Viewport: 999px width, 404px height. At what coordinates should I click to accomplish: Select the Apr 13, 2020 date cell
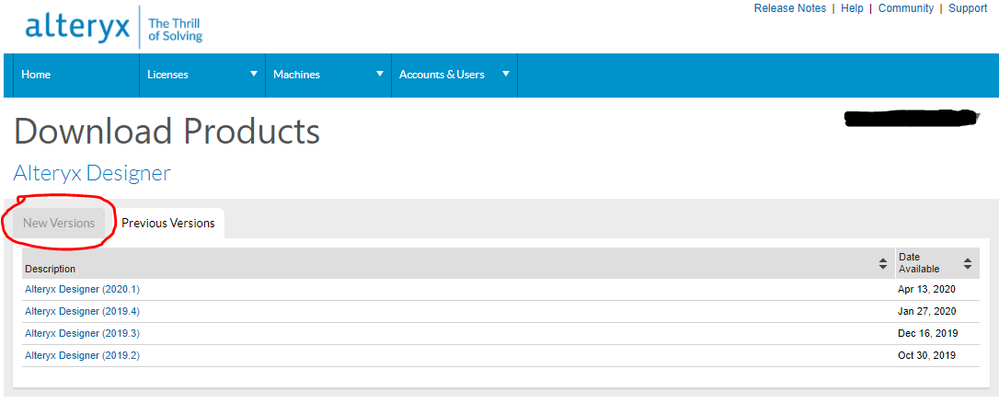[927, 289]
